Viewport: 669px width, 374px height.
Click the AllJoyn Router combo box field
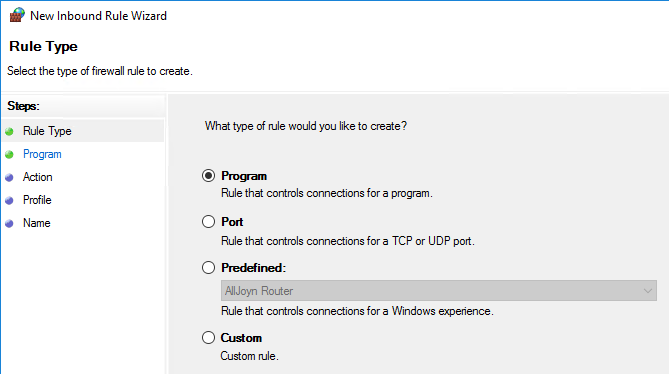point(439,291)
